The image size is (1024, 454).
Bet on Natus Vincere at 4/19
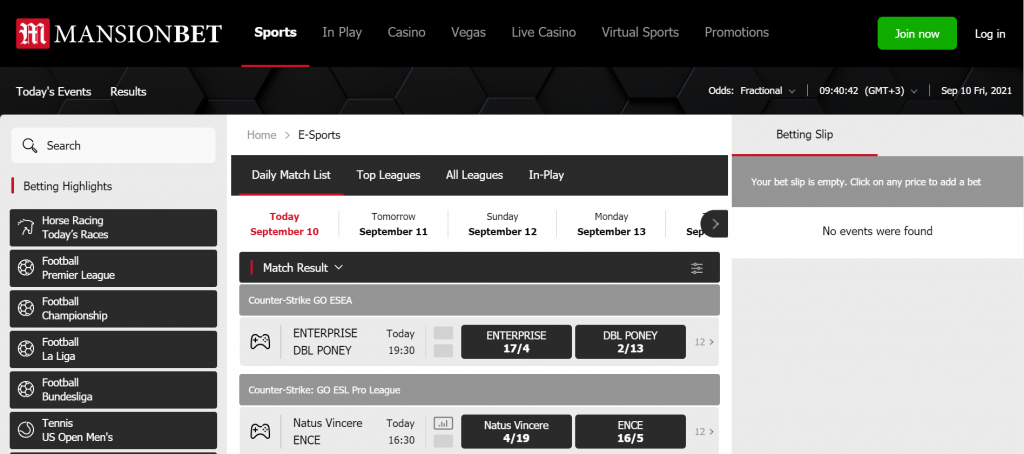pos(517,432)
